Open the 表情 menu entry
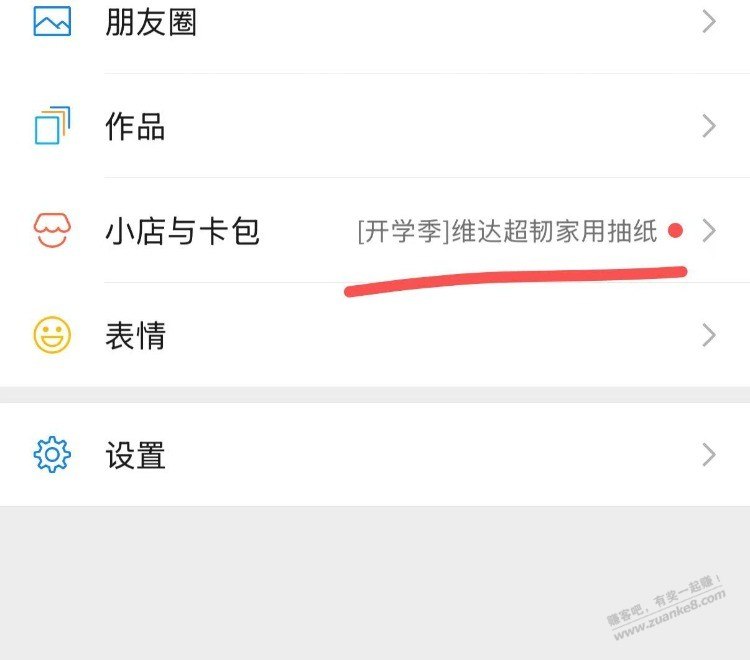This screenshot has height=660, width=750. click(x=375, y=335)
